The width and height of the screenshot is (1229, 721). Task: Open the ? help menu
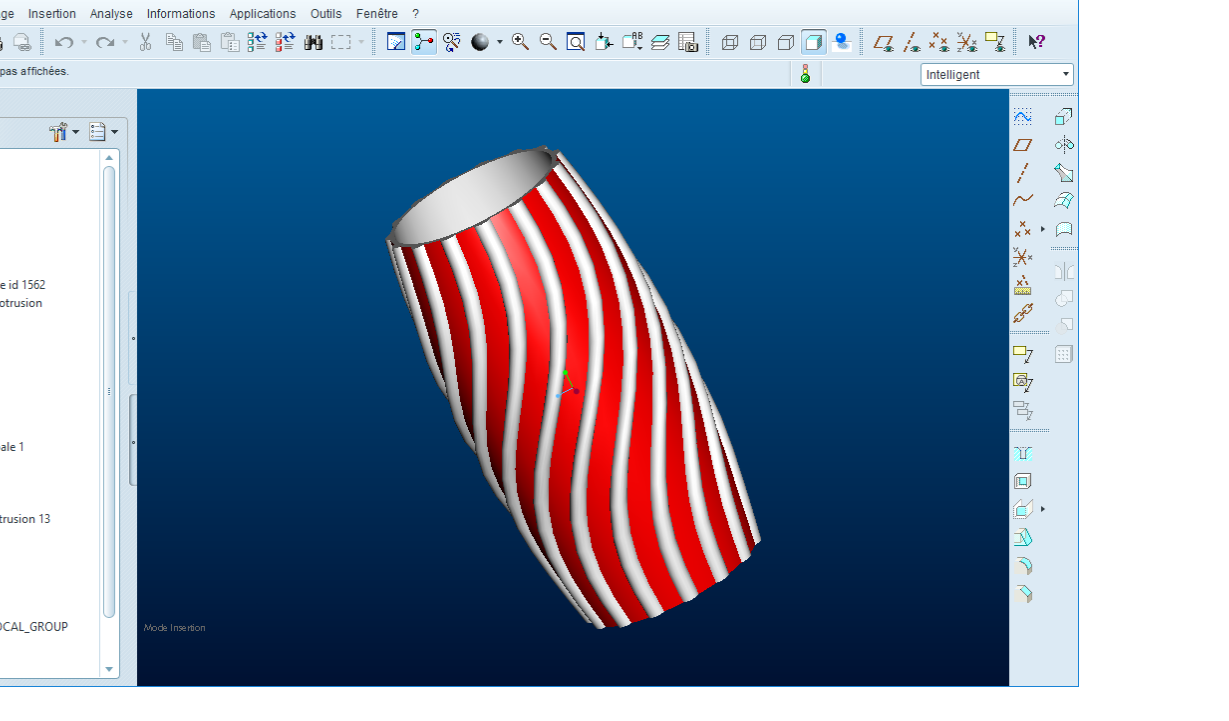coord(416,14)
